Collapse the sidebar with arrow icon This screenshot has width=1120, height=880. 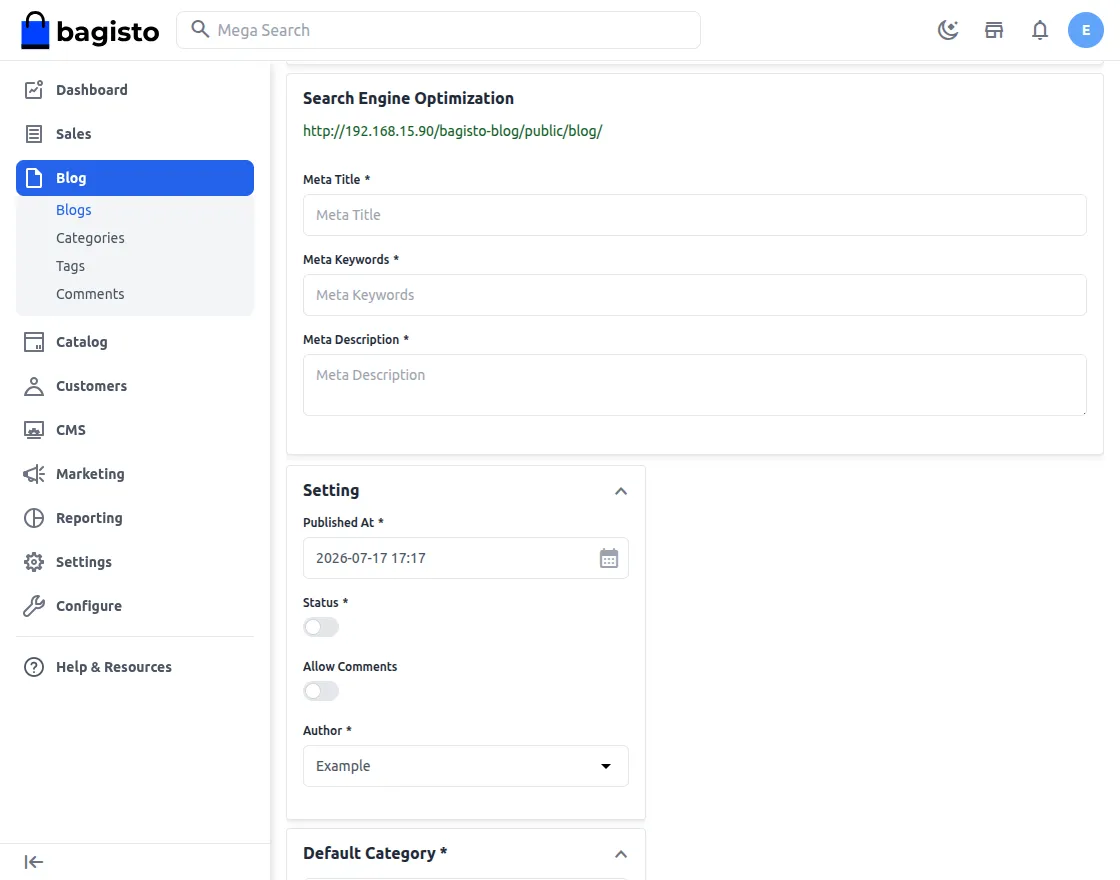[34, 862]
